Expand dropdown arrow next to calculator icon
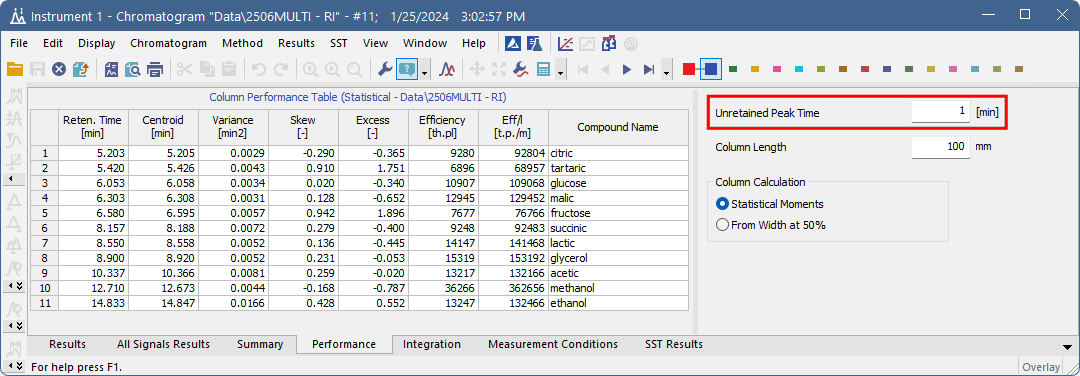The width and height of the screenshot is (1080, 376). [x=561, y=71]
